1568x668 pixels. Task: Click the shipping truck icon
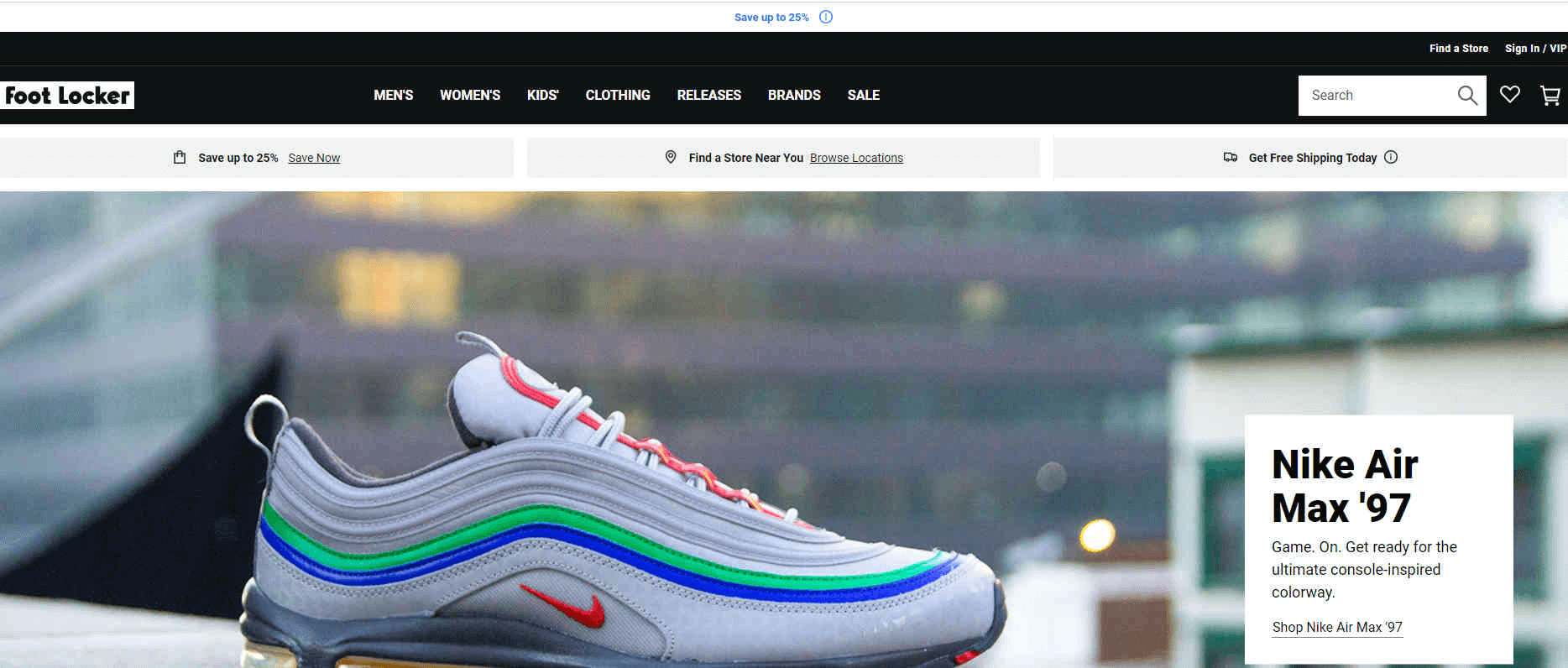[x=1231, y=157]
